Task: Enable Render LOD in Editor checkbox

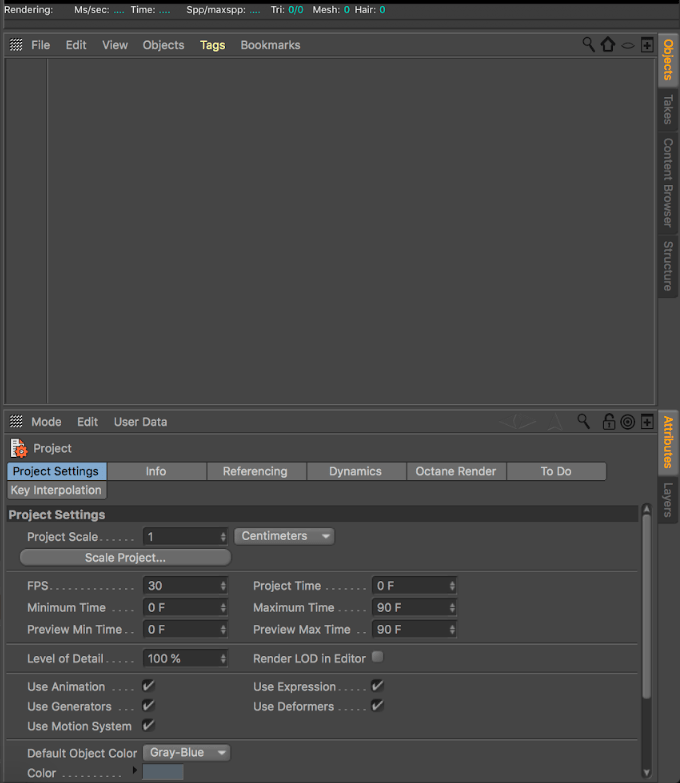Action: click(x=377, y=657)
